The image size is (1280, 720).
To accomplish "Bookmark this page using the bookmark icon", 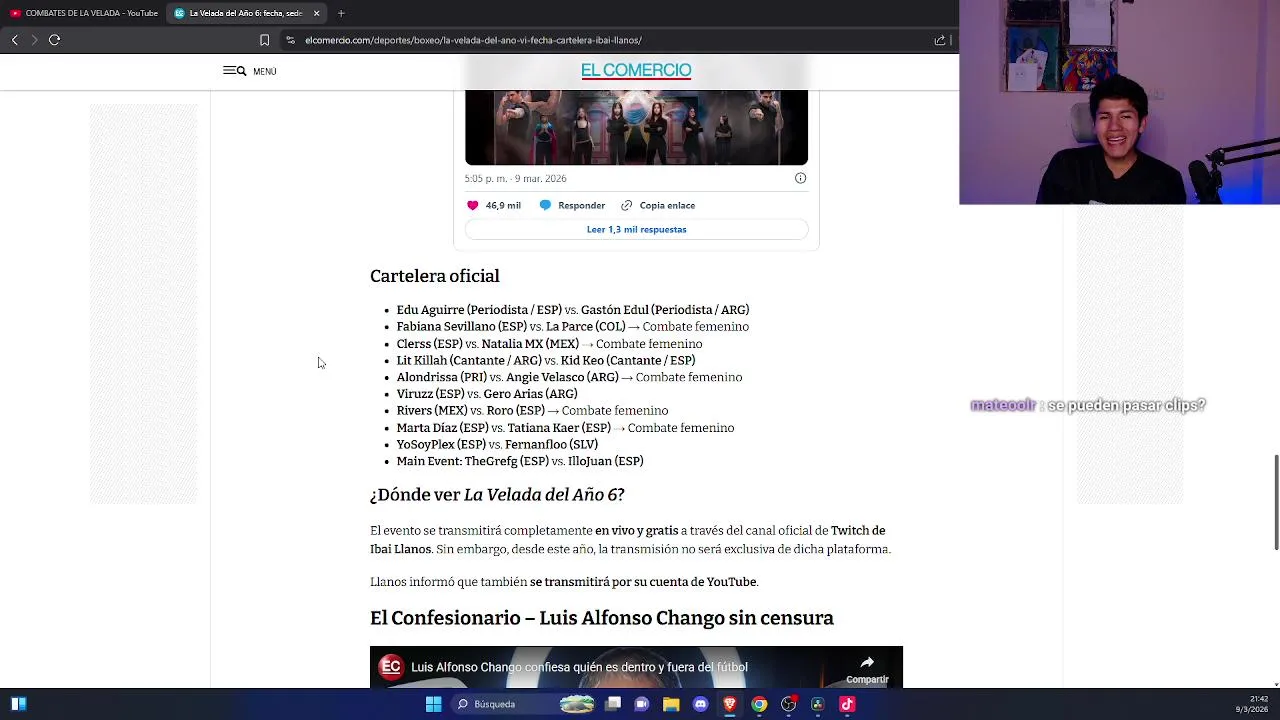I will pyautogui.click(x=264, y=40).
